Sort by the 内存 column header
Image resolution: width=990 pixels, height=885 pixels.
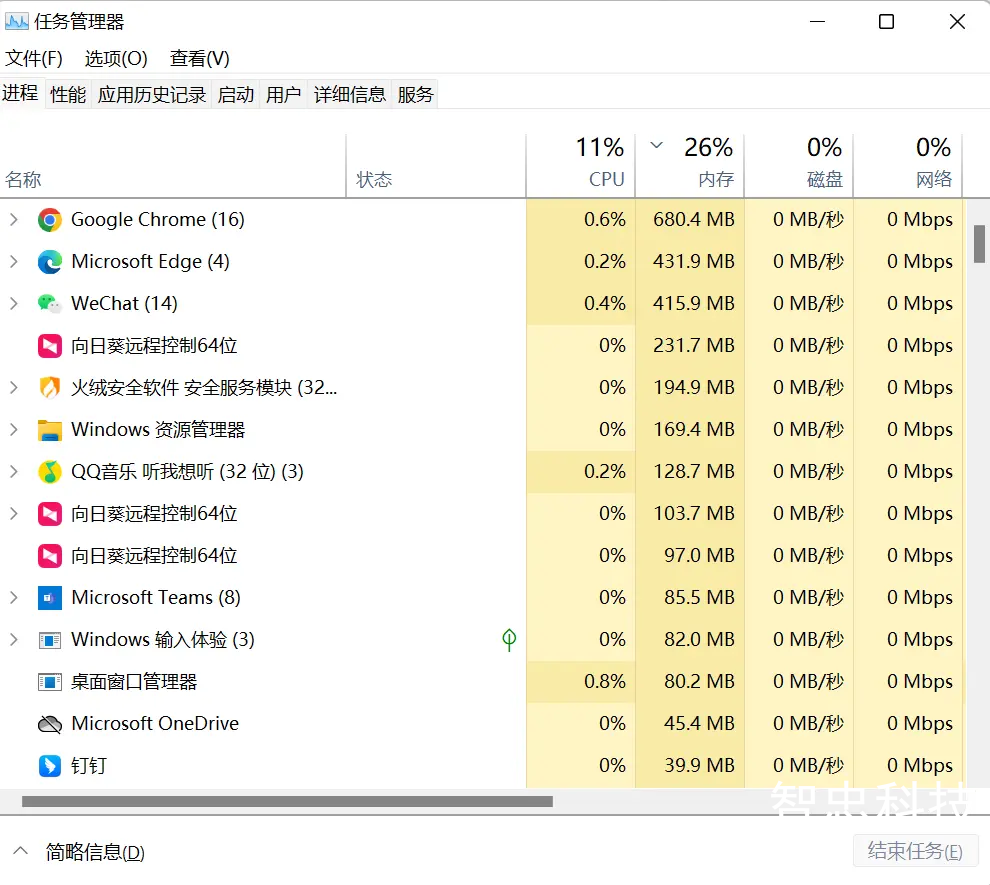(690, 166)
